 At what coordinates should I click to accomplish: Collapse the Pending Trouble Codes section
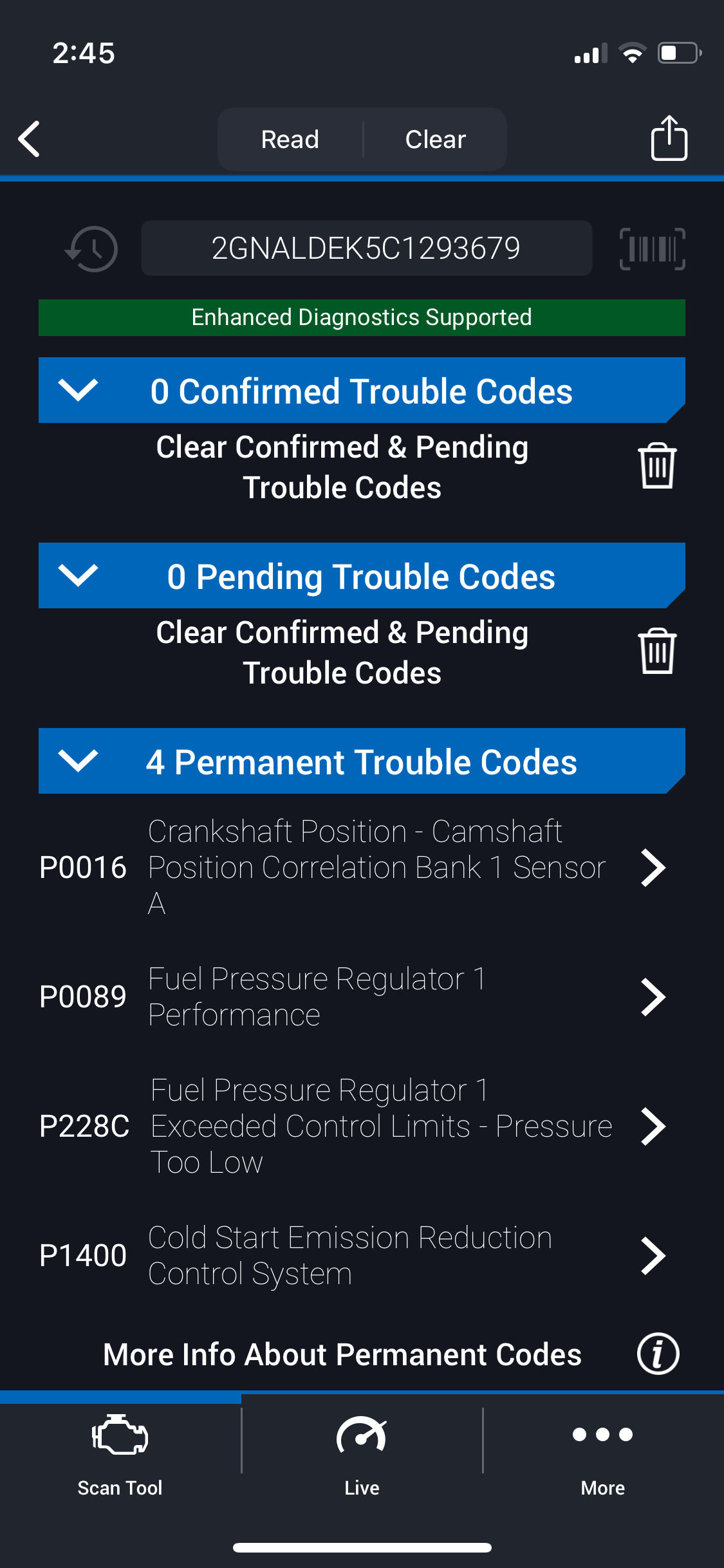pyautogui.click(x=78, y=575)
